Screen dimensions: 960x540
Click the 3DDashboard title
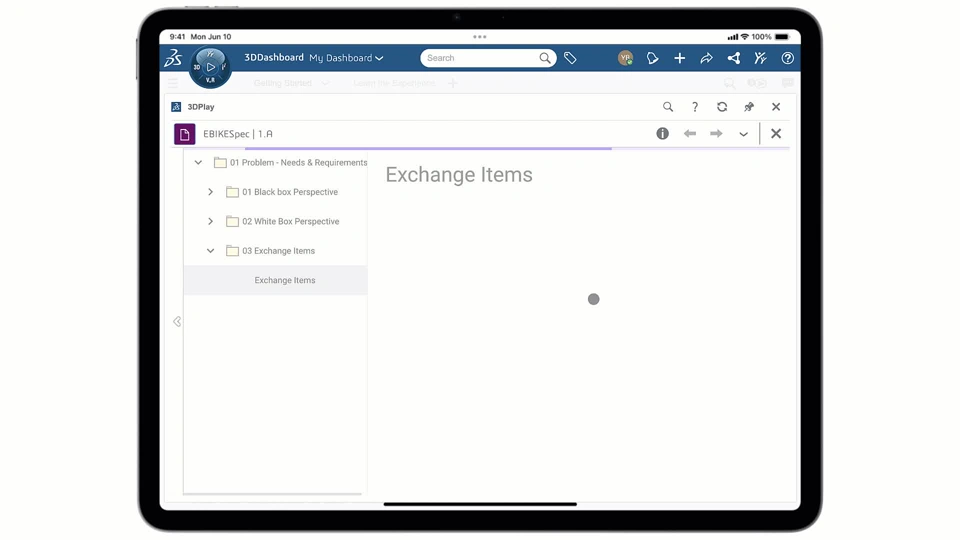tap(274, 58)
